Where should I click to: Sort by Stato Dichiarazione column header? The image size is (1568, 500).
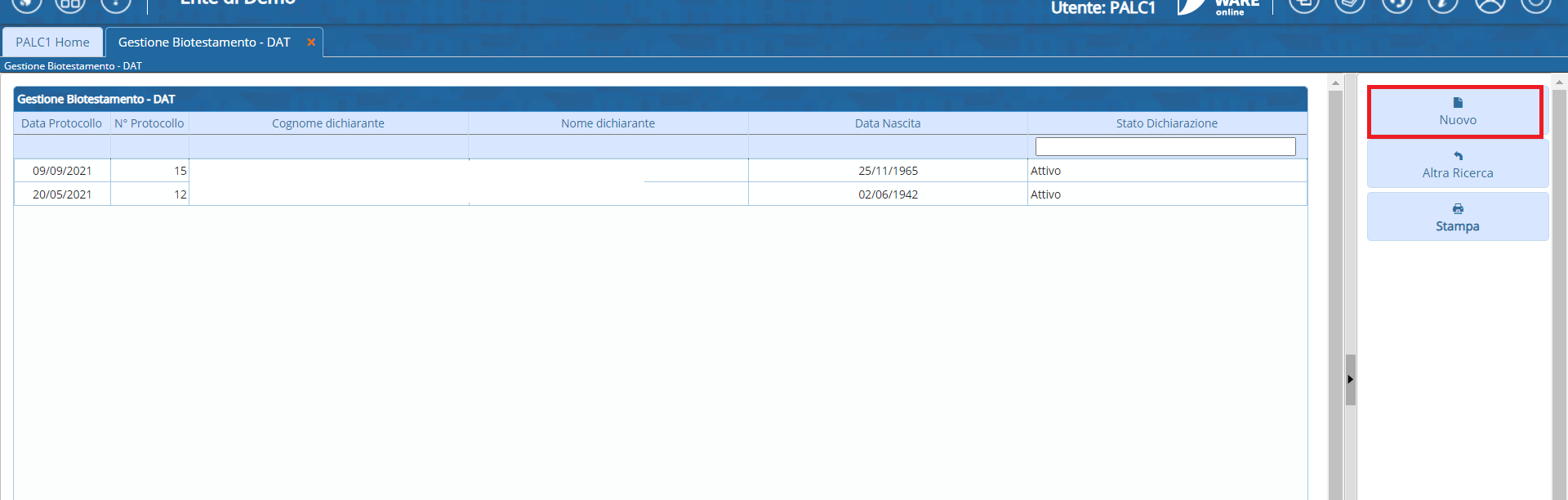click(x=1167, y=123)
